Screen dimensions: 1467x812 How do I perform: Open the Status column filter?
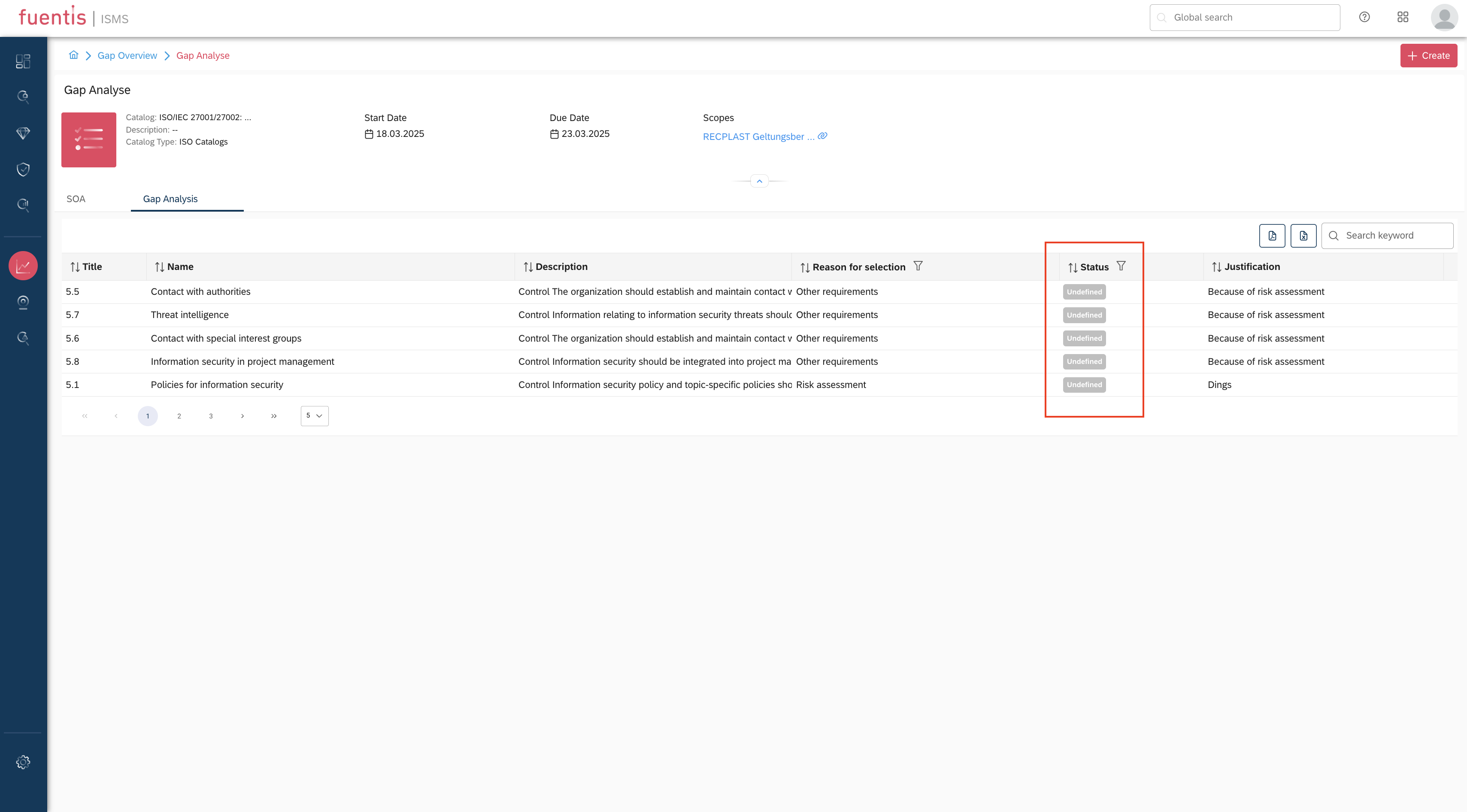(x=1121, y=266)
